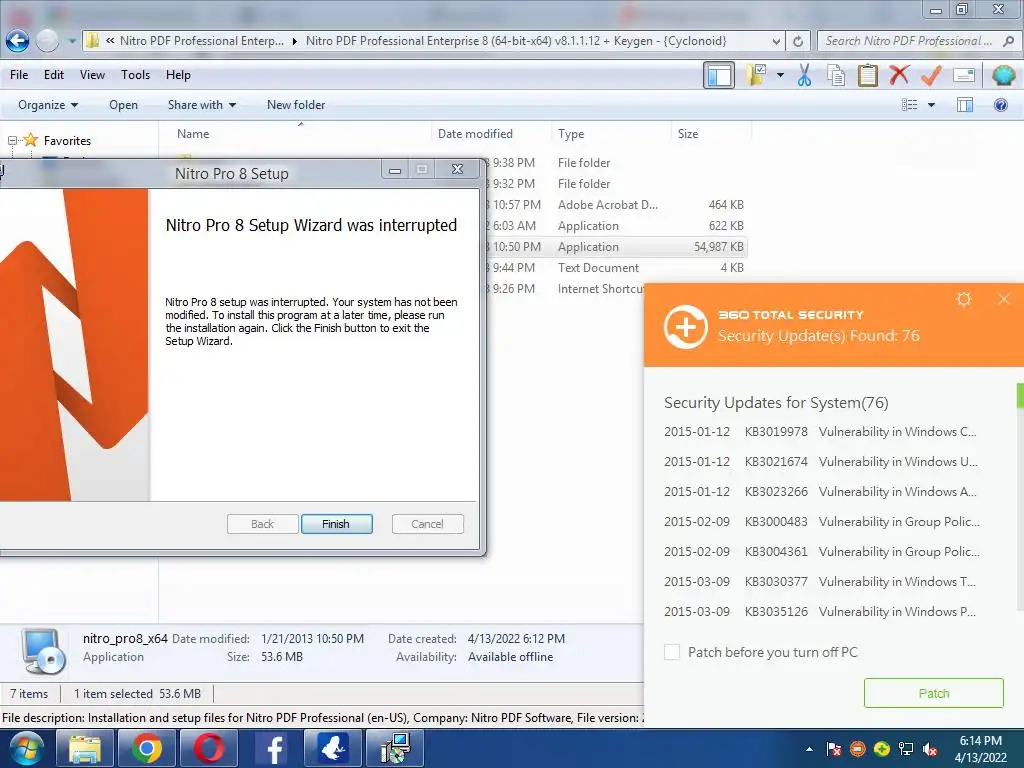The height and width of the screenshot is (768, 1024).
Task: Refresh the folder via address bar button
Action: 798,41
